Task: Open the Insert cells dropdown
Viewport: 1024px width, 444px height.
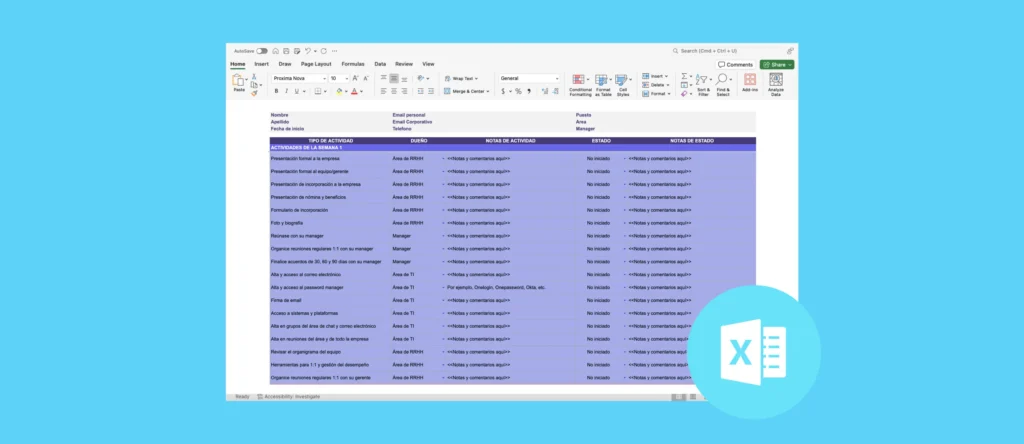Action: pyautogui.click(x=655, y=76)
